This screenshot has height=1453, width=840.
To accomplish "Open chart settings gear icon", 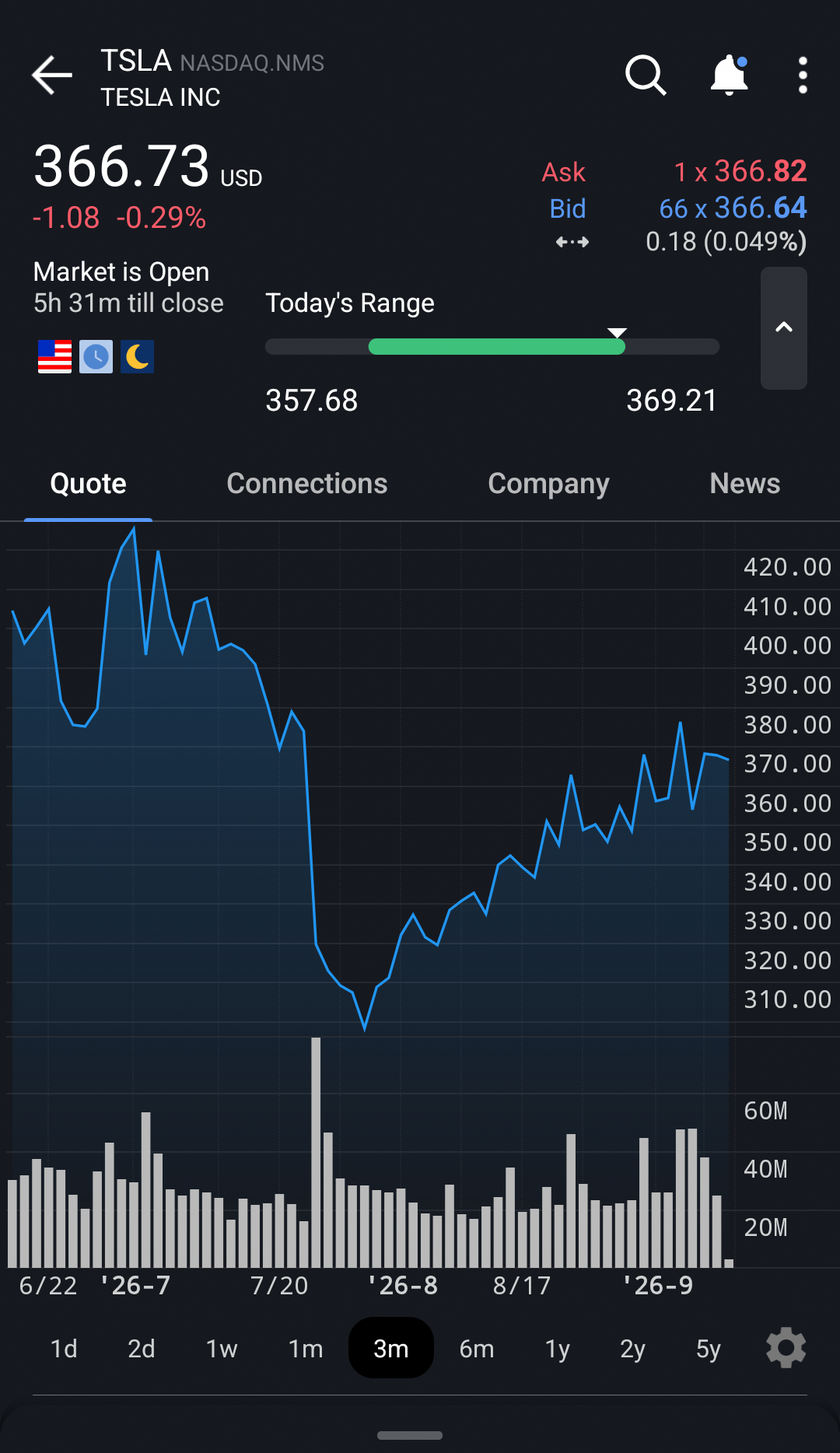I will [786, 1348].
